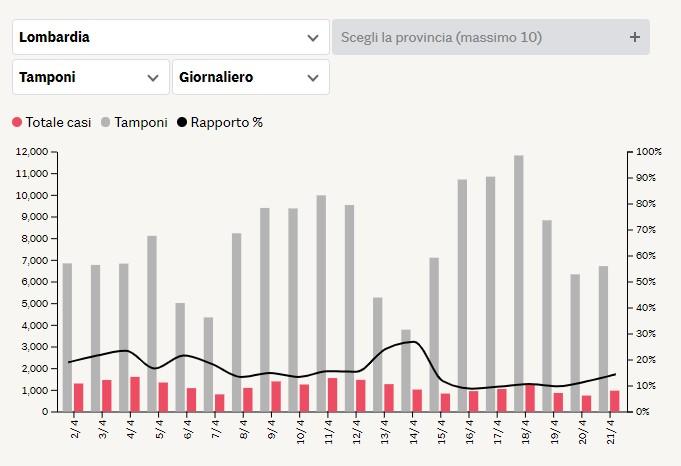Toggle the Totale casi legend series

click(58, 123)
